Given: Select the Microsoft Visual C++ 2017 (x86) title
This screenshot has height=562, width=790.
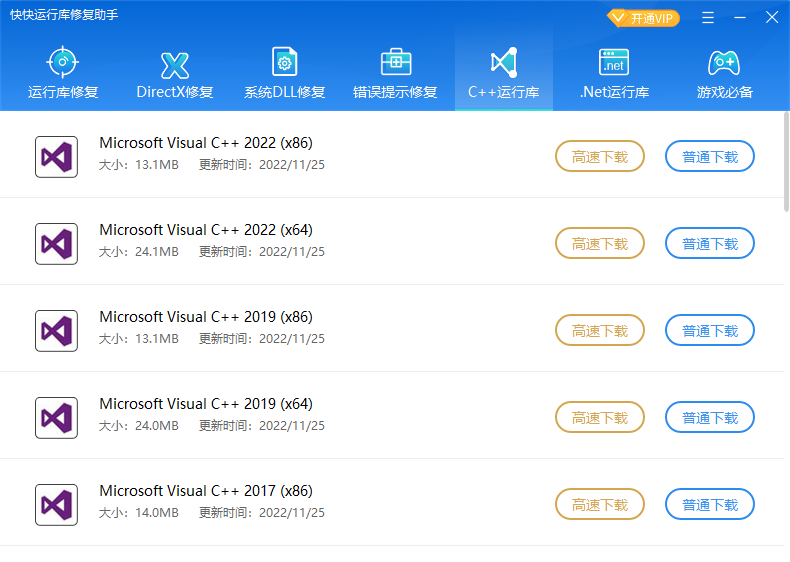Looking at the screenshot, I should point(206,491).
